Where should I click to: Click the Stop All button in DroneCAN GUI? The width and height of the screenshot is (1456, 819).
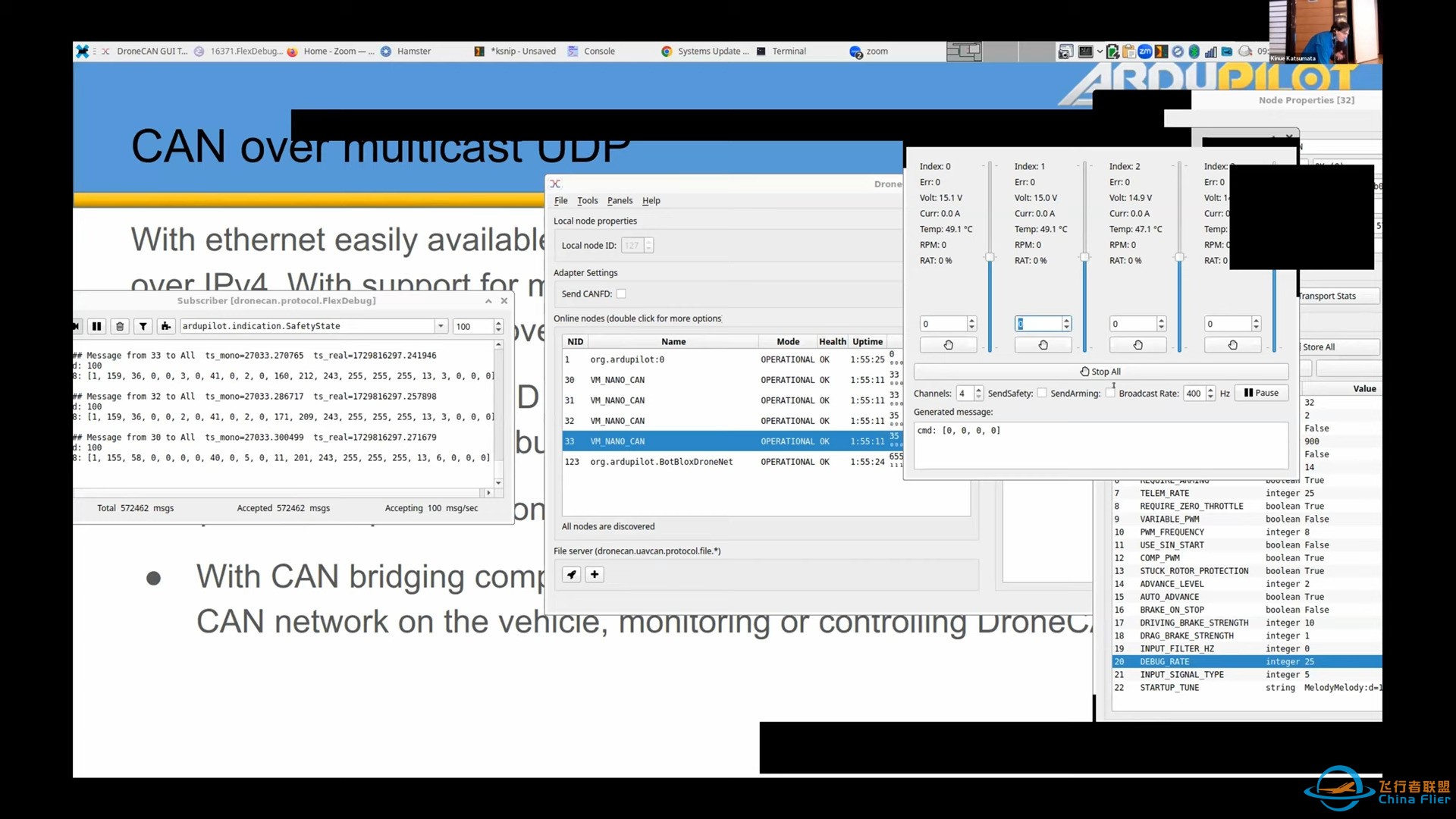point(1100,371)
